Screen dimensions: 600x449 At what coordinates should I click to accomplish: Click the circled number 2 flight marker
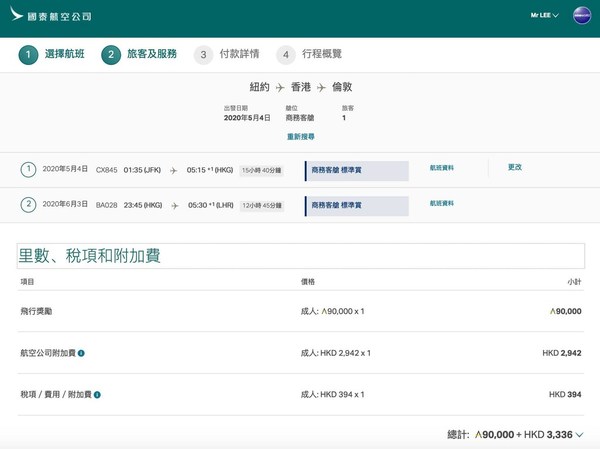click(28, 205)
